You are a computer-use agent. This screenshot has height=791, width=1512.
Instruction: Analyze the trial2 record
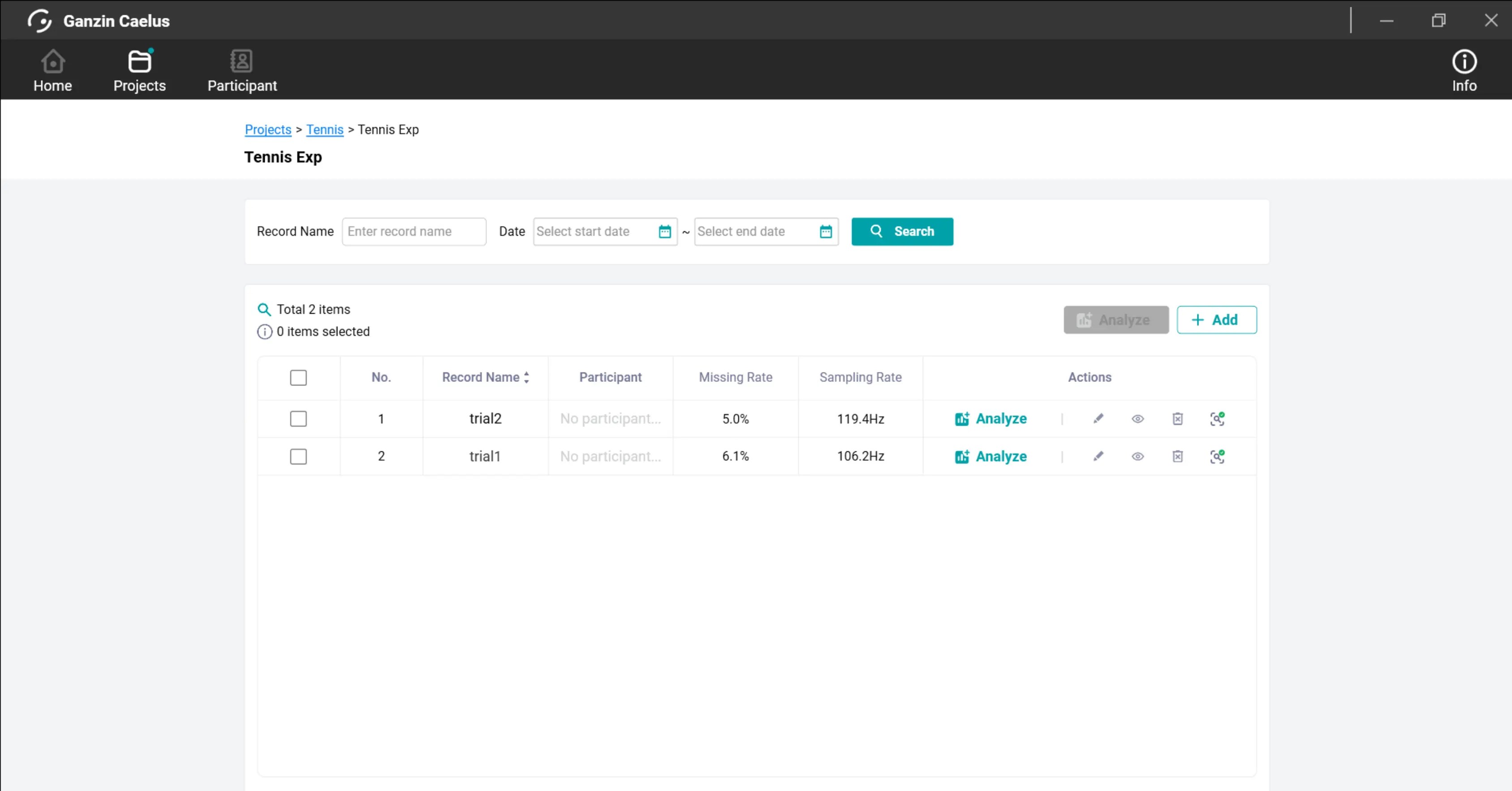tap(991, 419)
